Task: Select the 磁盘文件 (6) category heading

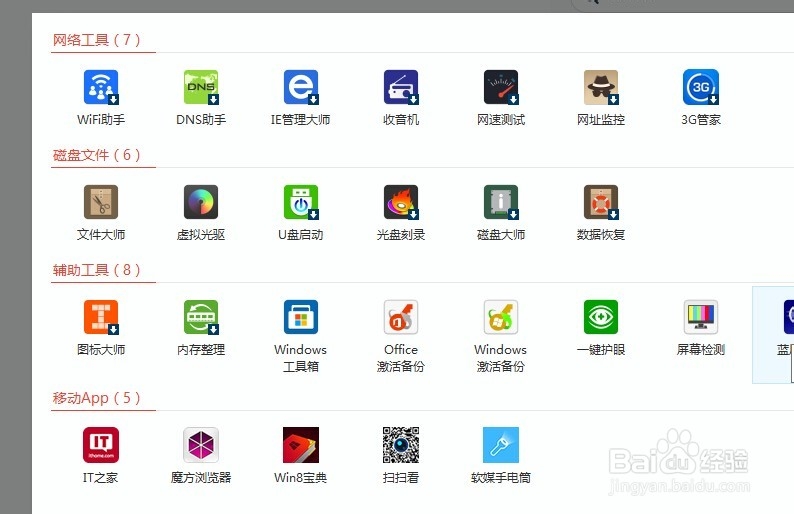Action: pos(97,154)
